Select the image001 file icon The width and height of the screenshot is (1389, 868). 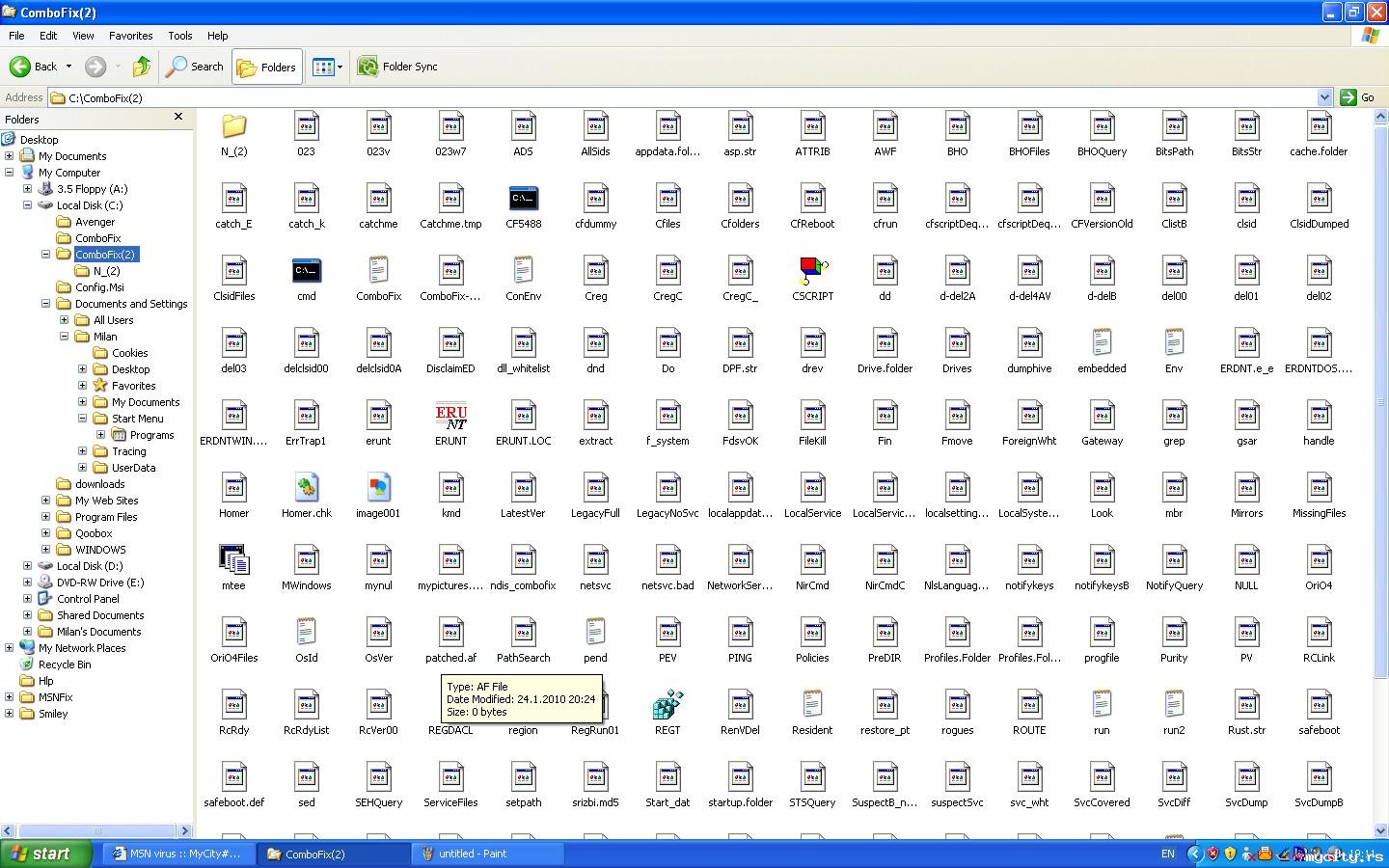378,489
